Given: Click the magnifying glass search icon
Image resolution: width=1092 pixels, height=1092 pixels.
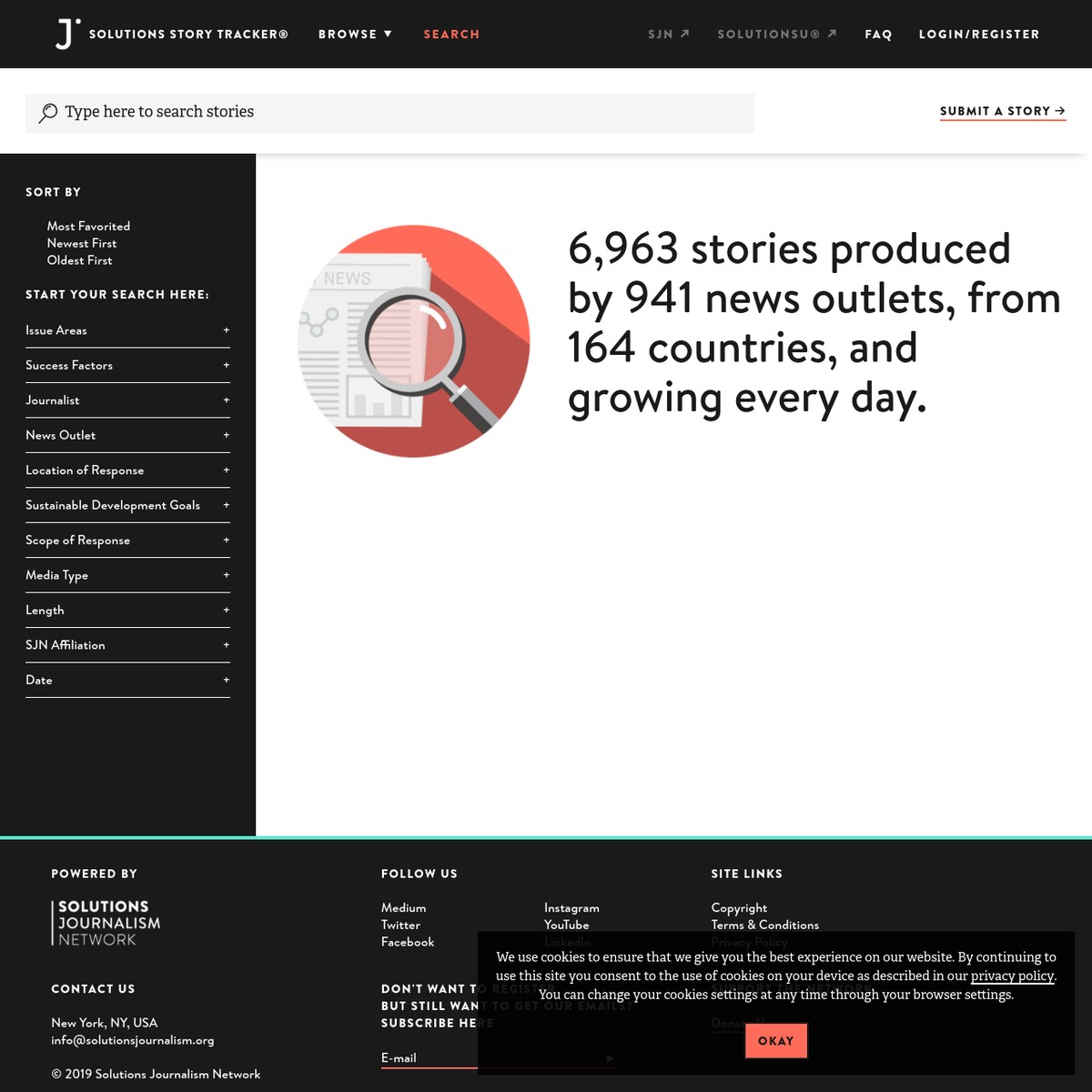Looking at the screenshot, I should 48,113.
